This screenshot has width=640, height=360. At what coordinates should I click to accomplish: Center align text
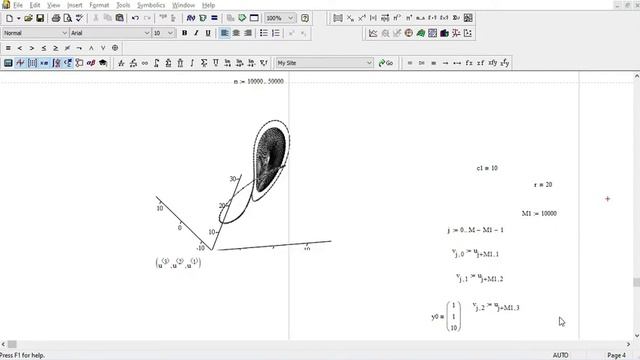coord(236,33)
